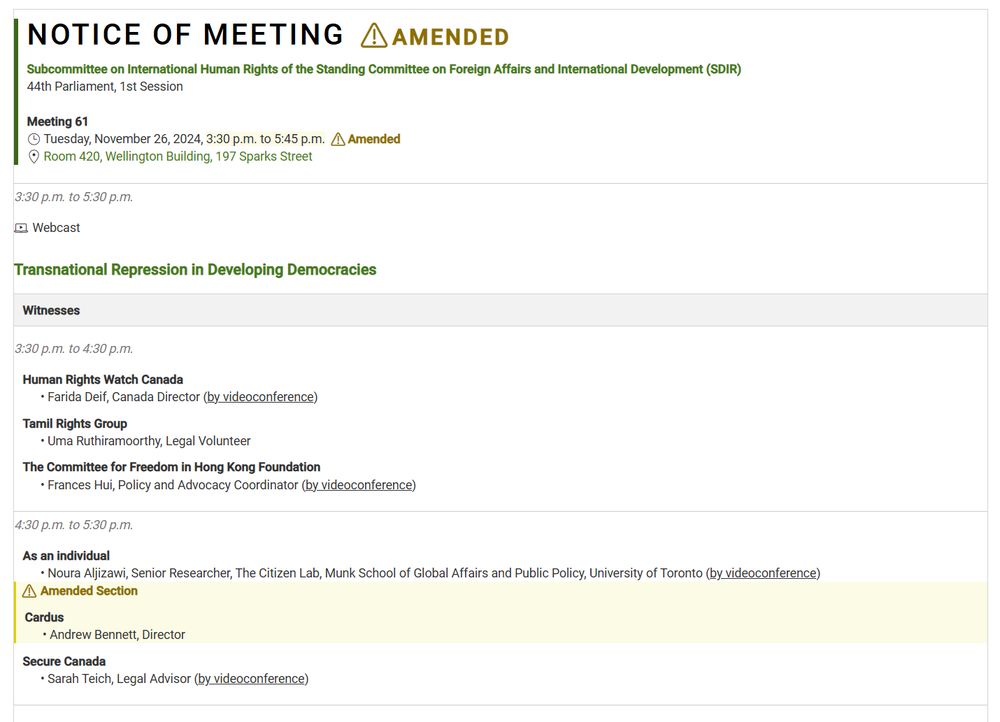Click Frances Hui's by videoconference link
1000x722 pixels.
point(358,485)
